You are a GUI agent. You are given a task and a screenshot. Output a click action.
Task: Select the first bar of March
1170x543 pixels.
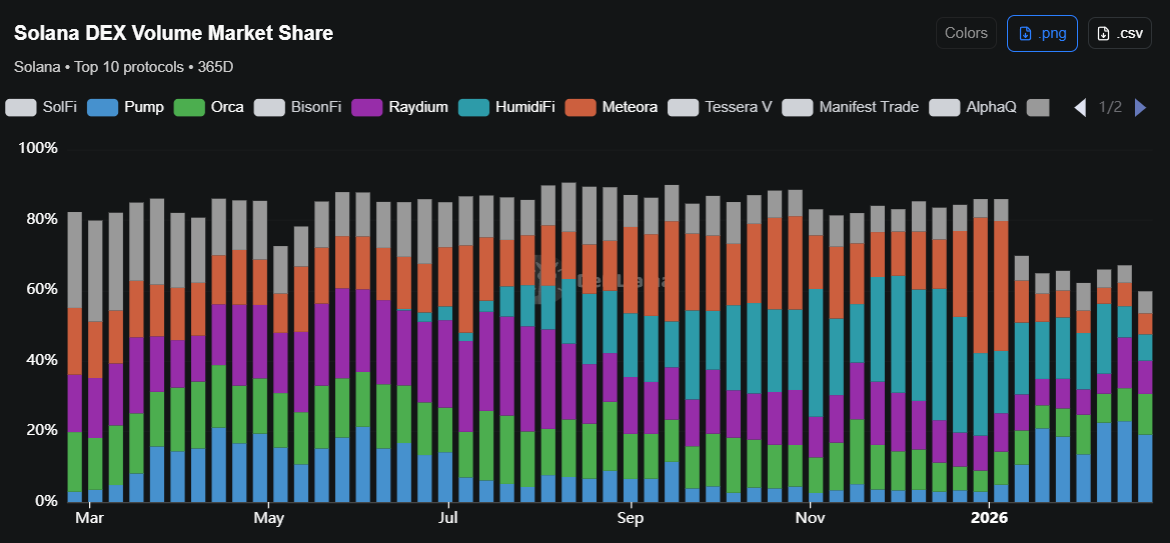tap(75, 357)
